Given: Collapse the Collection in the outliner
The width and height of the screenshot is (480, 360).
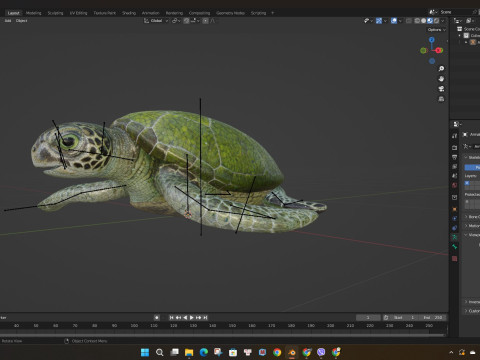Looking at the screenshot, I should 460,35.
